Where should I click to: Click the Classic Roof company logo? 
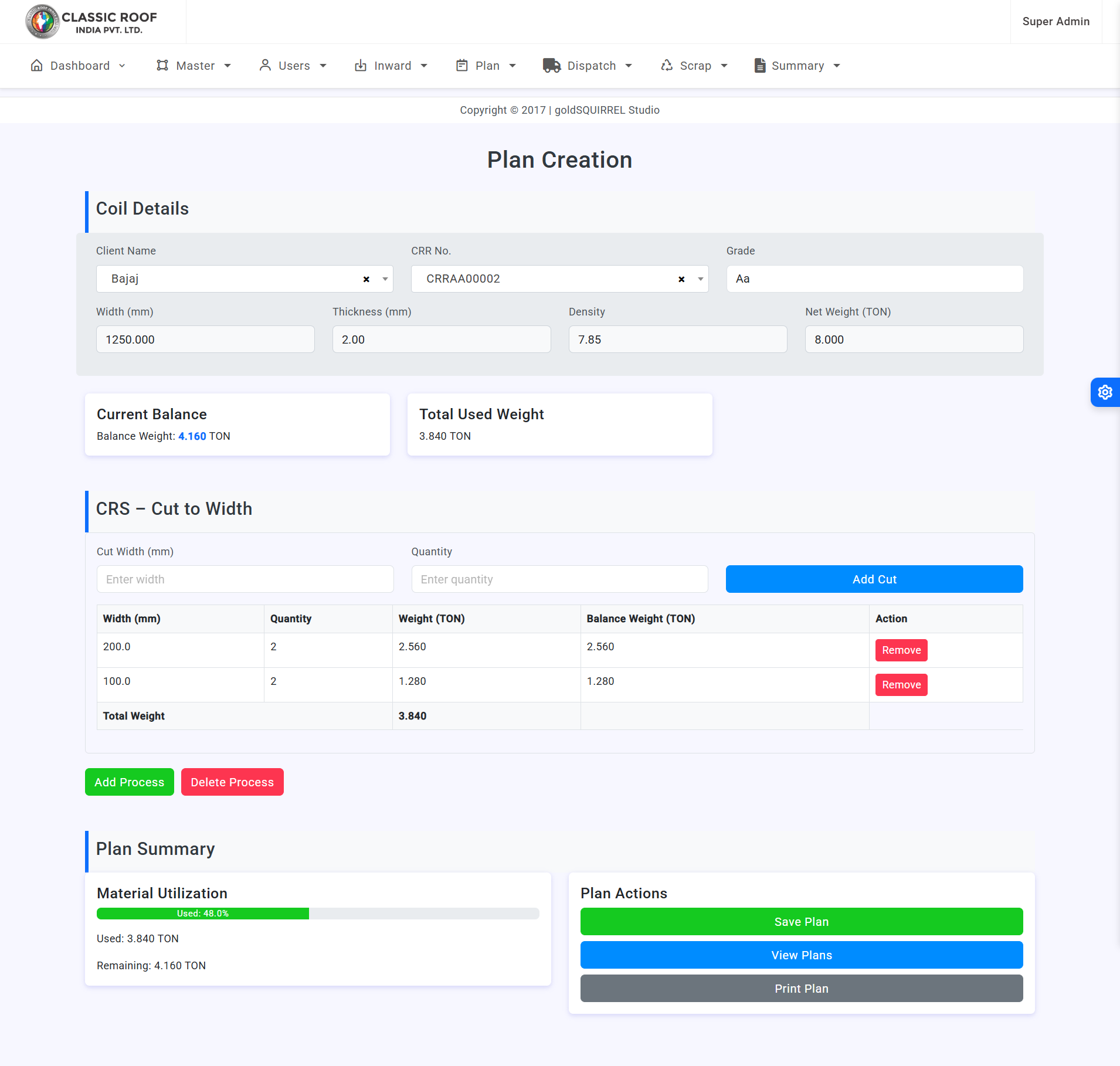[91, 22]
